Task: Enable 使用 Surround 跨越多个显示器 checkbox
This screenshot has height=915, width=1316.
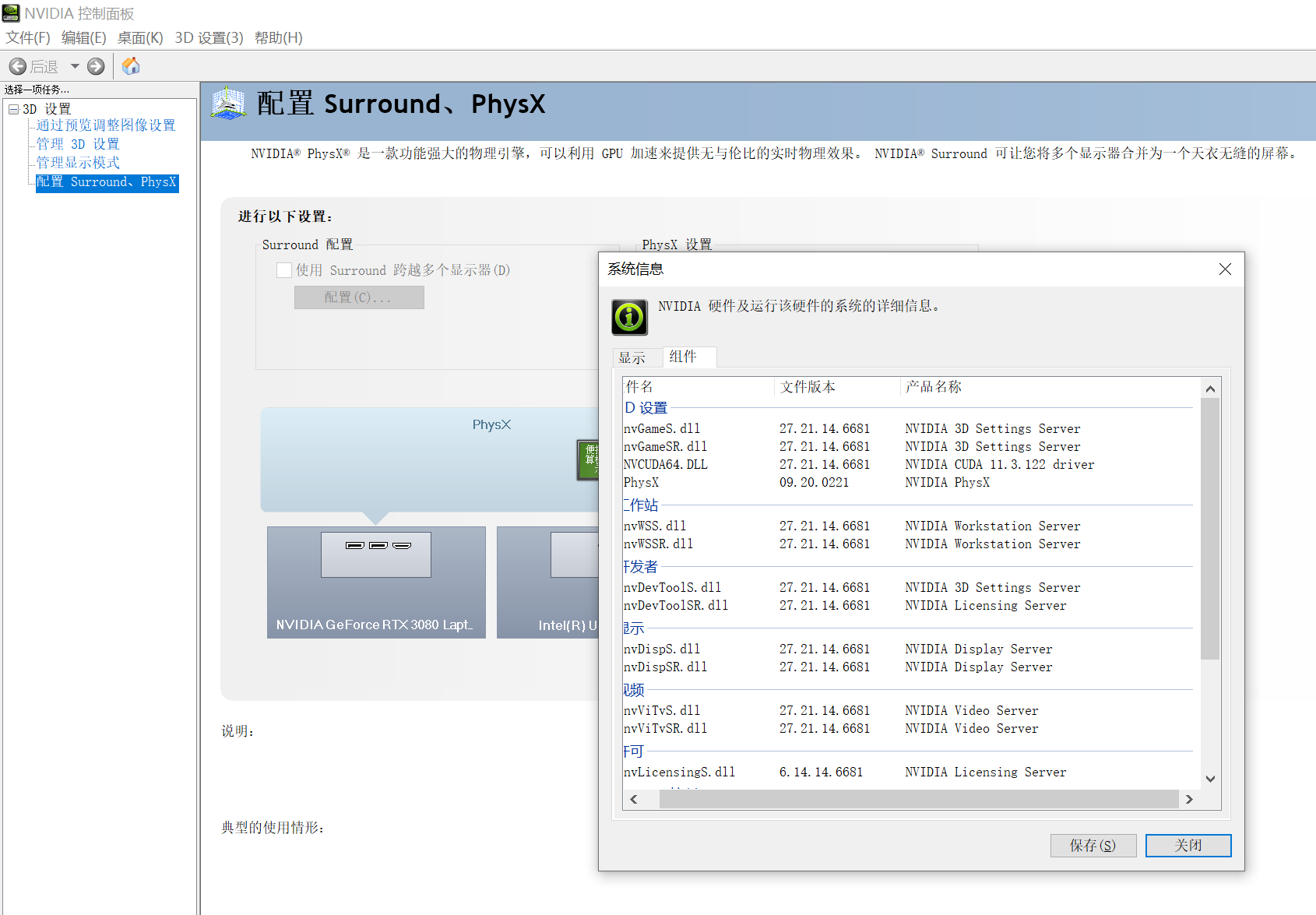Action: click(x=284, y=270)
